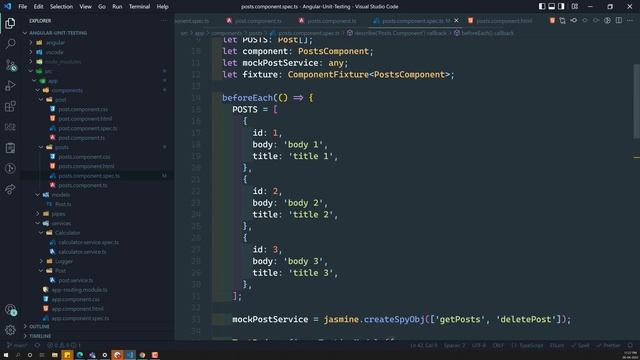Click the VS Code logo in title bar
640x360 pixels.
8,7
